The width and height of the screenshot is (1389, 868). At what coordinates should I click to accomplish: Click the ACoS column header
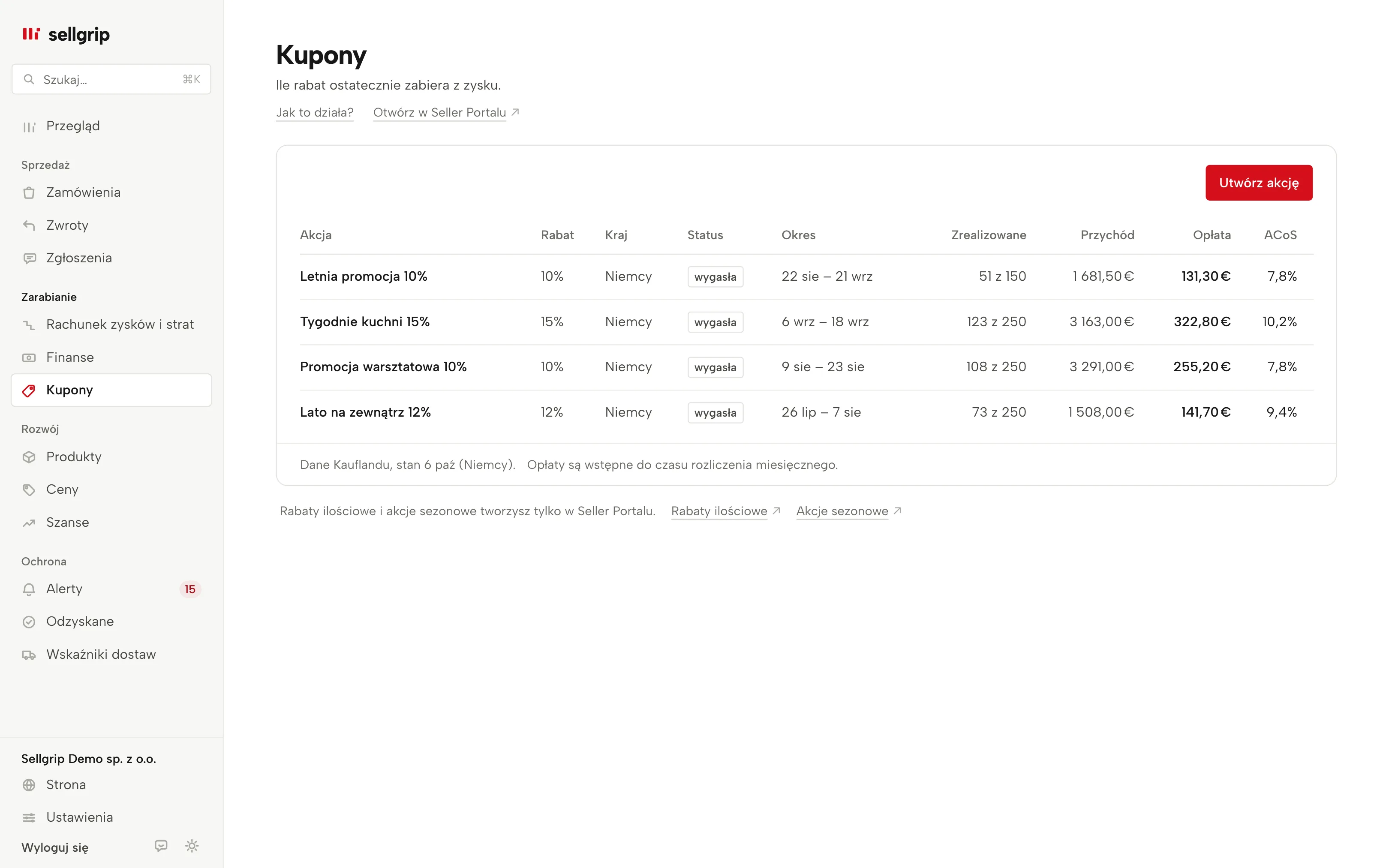point(1281,235)
